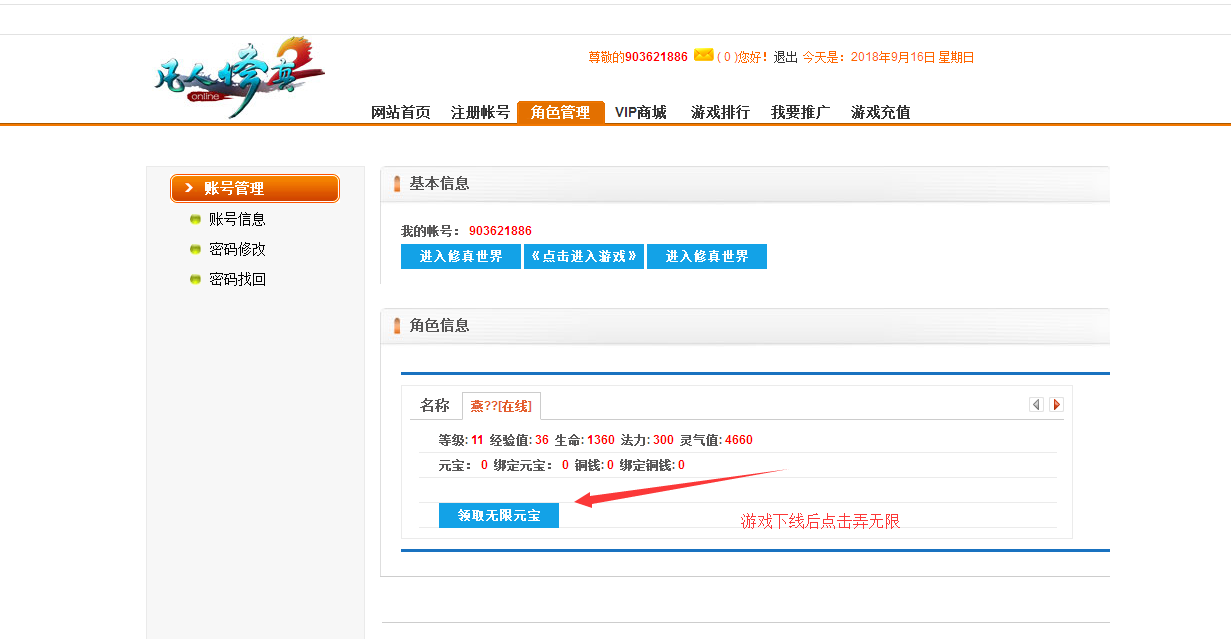Open 游戏排行 navigation item
The image size is (1231, 639).
720,112
